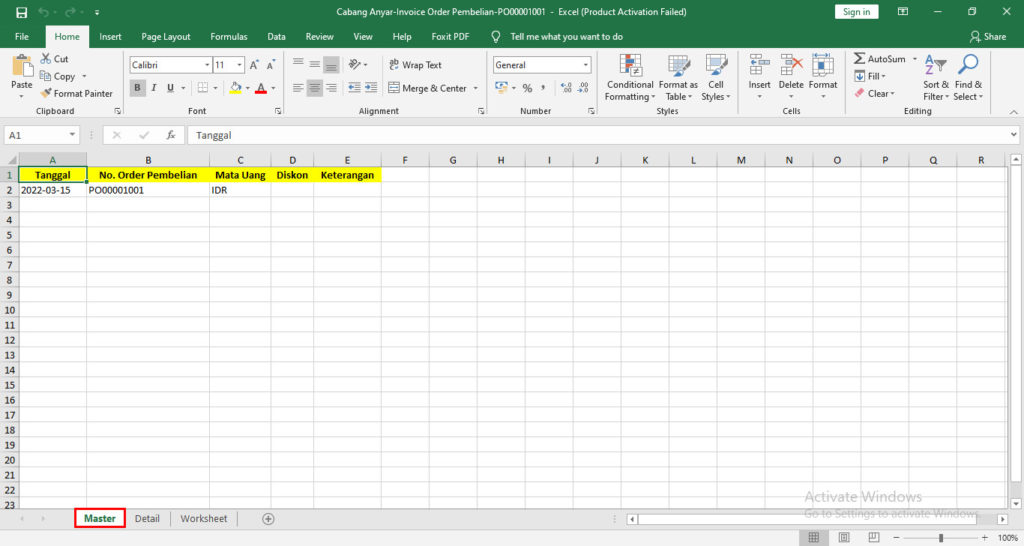Switch to the Page Layout tab
The image size is (1024, 546).
click(x=166, y=37)
